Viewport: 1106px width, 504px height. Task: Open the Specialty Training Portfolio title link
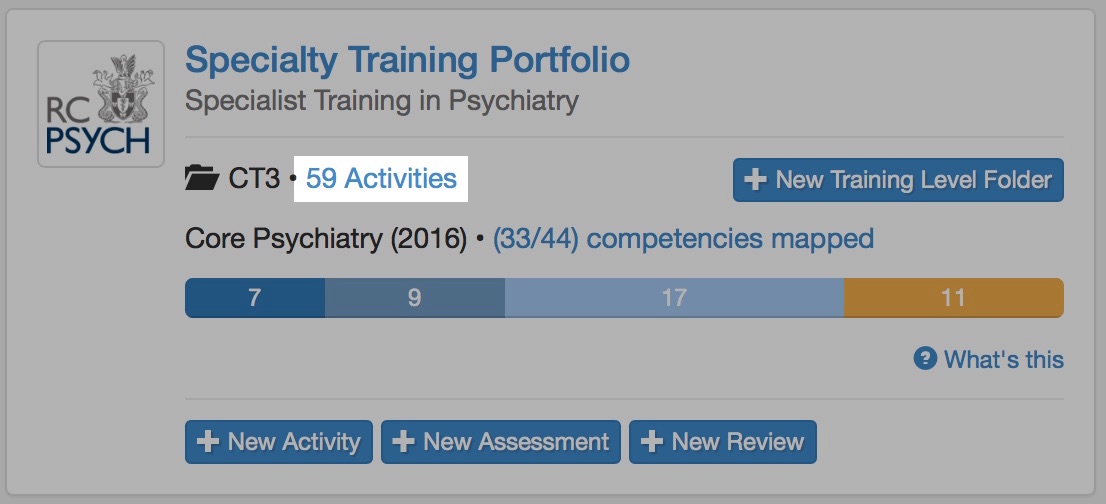[407, 60]
